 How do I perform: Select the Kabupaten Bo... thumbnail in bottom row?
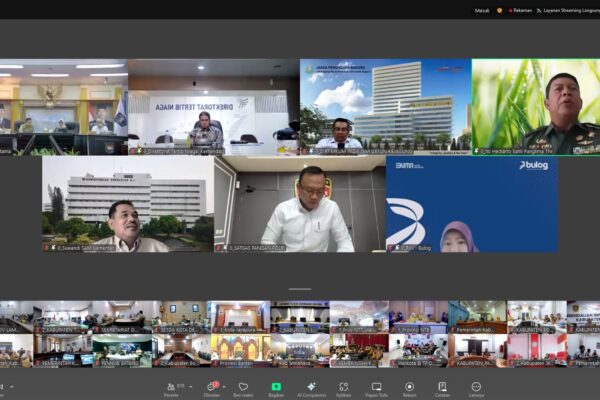click(181, 351)
